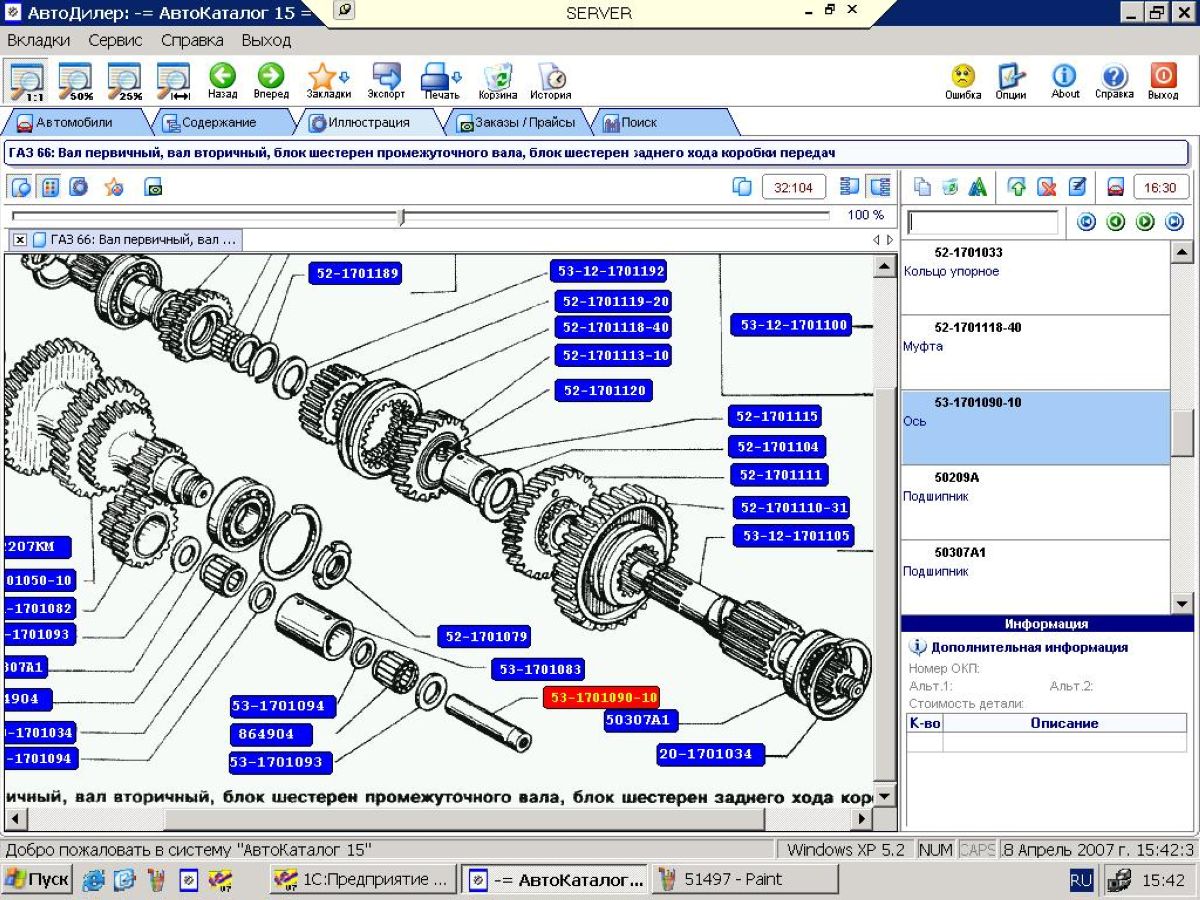Select 52-1701033 Кольцо упорное row

(1035, 277)
